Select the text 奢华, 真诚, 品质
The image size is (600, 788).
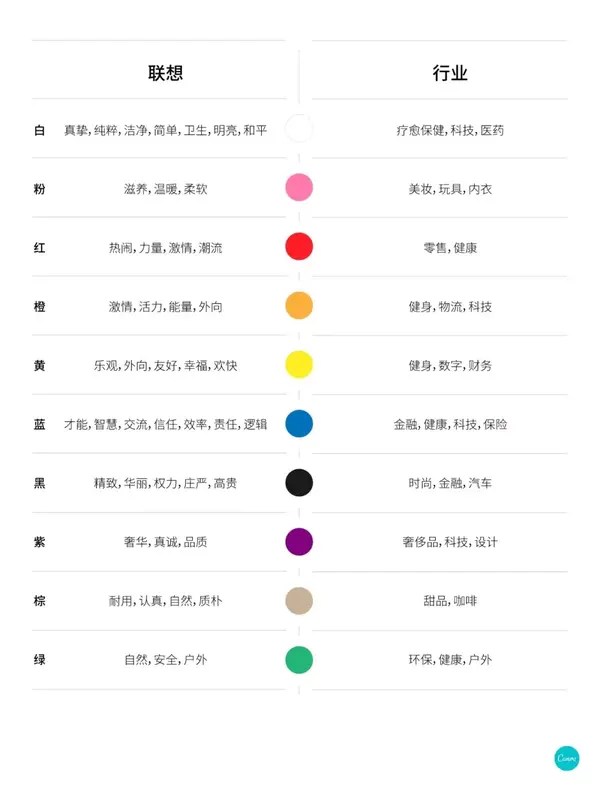tap(165, 542)
